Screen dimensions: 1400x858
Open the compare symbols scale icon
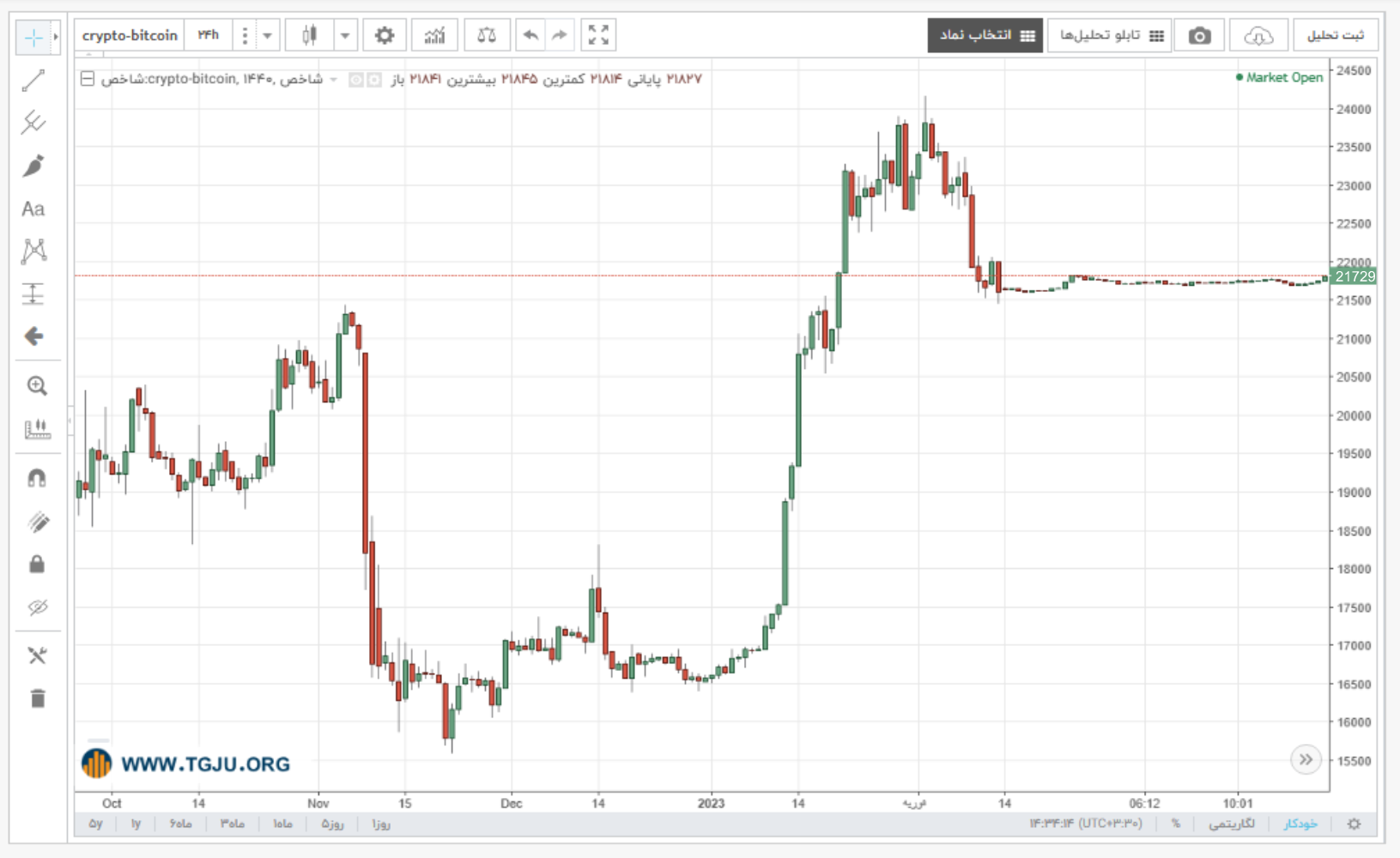tap(487, 35)
